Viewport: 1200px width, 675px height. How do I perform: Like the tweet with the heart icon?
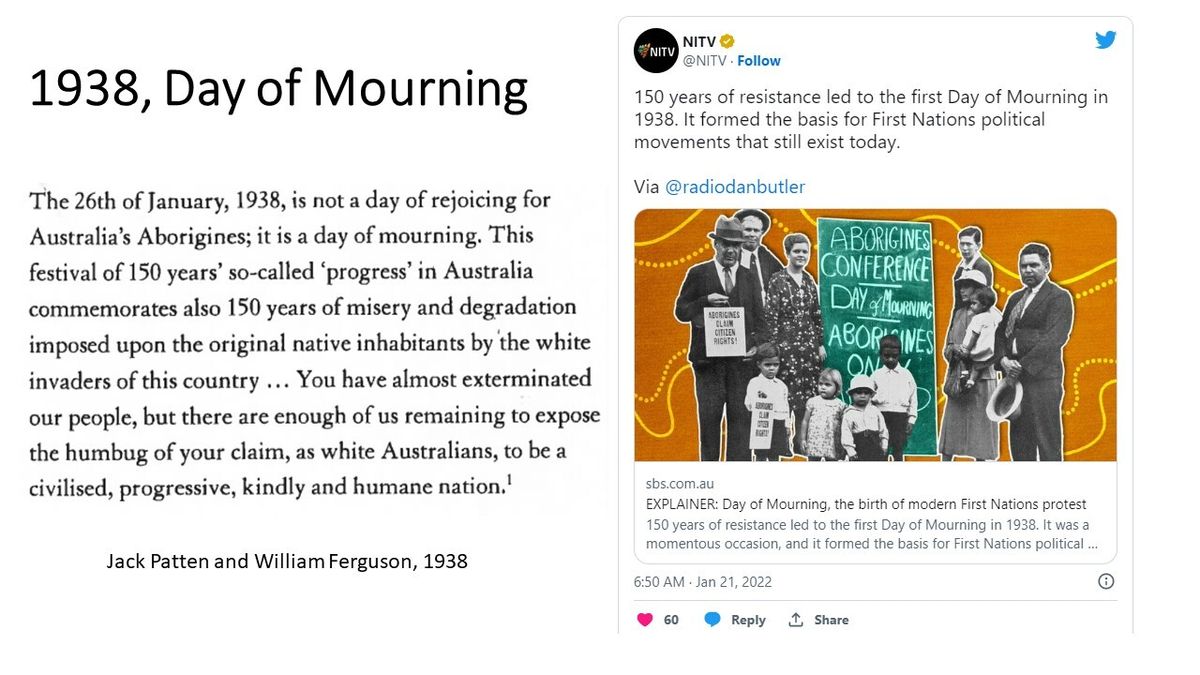[645, 620]
